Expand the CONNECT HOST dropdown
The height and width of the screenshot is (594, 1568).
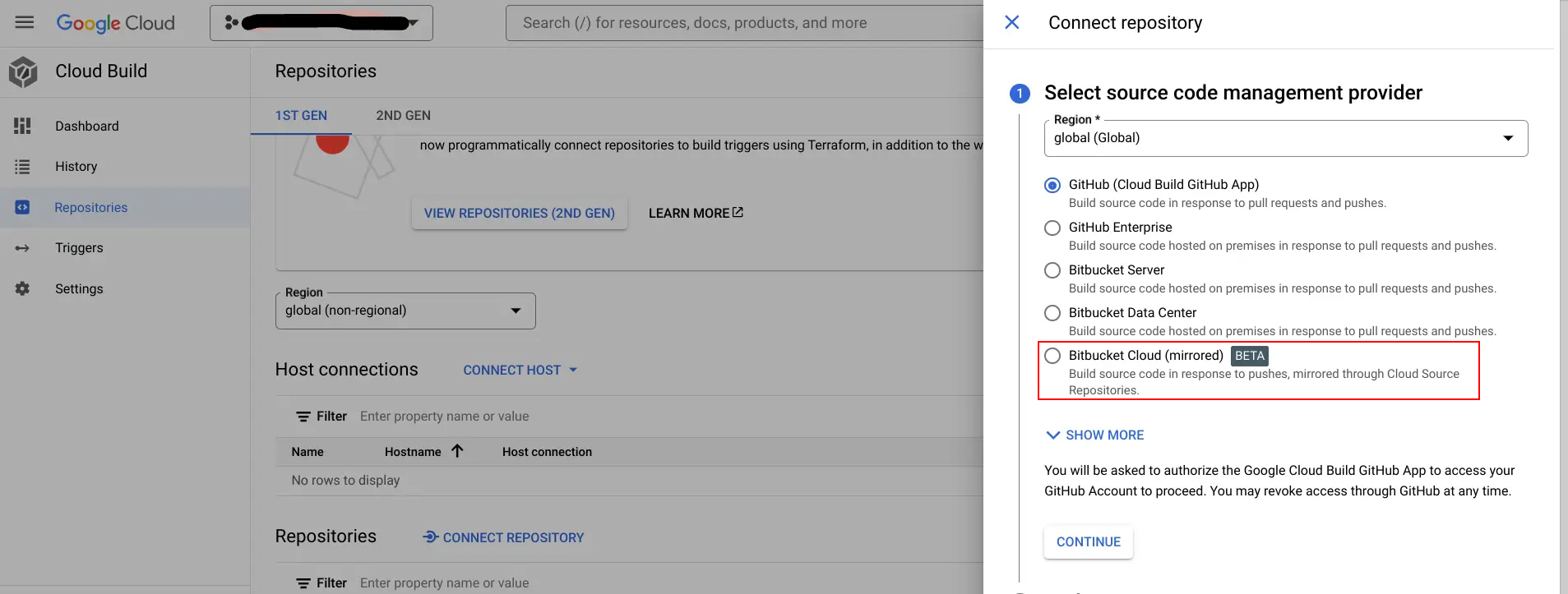point(520,371)
